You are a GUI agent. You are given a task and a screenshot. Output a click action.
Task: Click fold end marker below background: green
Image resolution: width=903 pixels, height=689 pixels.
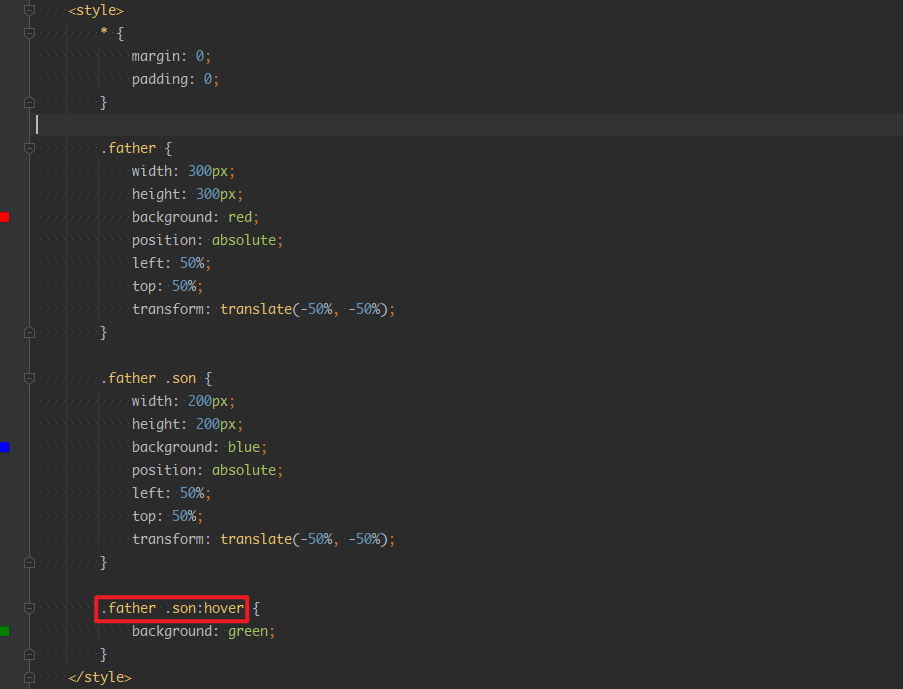point(29,654)
